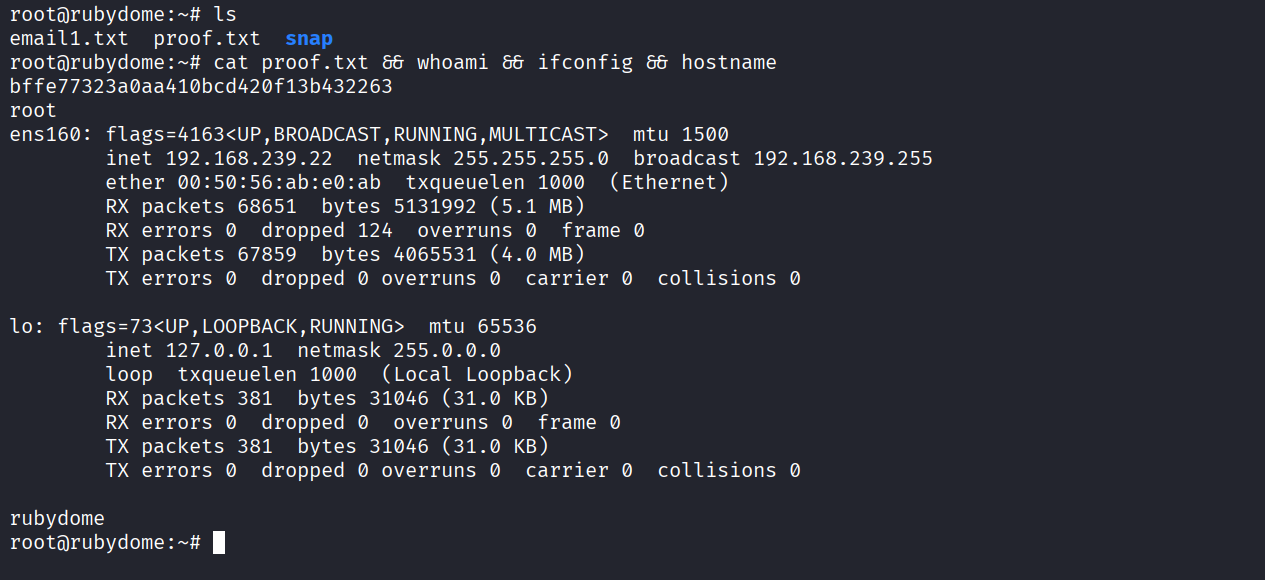Click the whoami output line 'root'
The image size is (1265, 580).
pos(33,111)
